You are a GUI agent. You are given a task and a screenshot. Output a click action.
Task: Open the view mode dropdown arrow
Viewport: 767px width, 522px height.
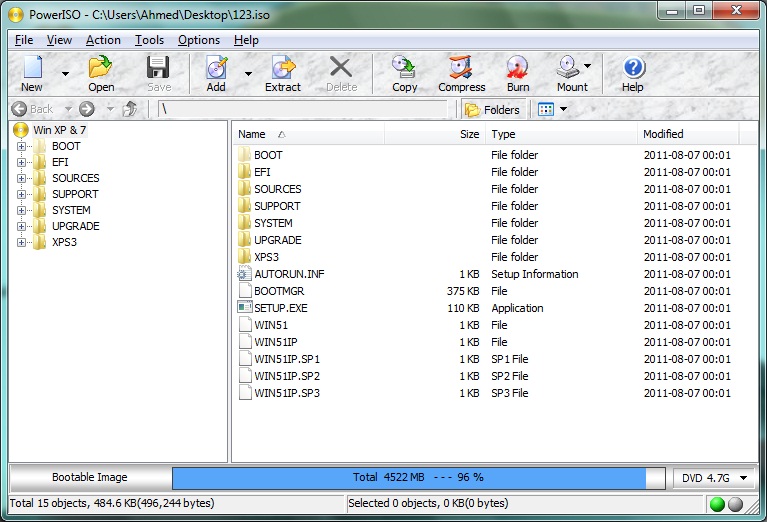point(564,109)
